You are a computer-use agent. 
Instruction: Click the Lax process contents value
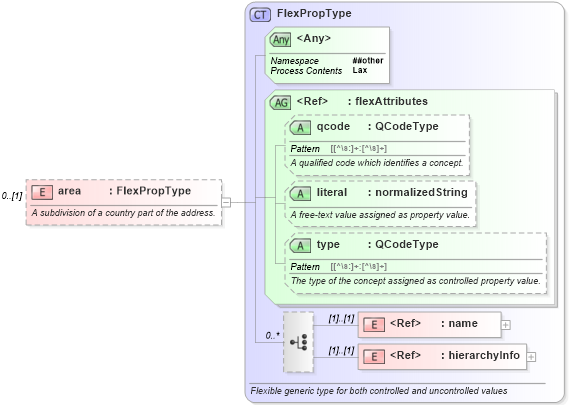click(360, 70)
